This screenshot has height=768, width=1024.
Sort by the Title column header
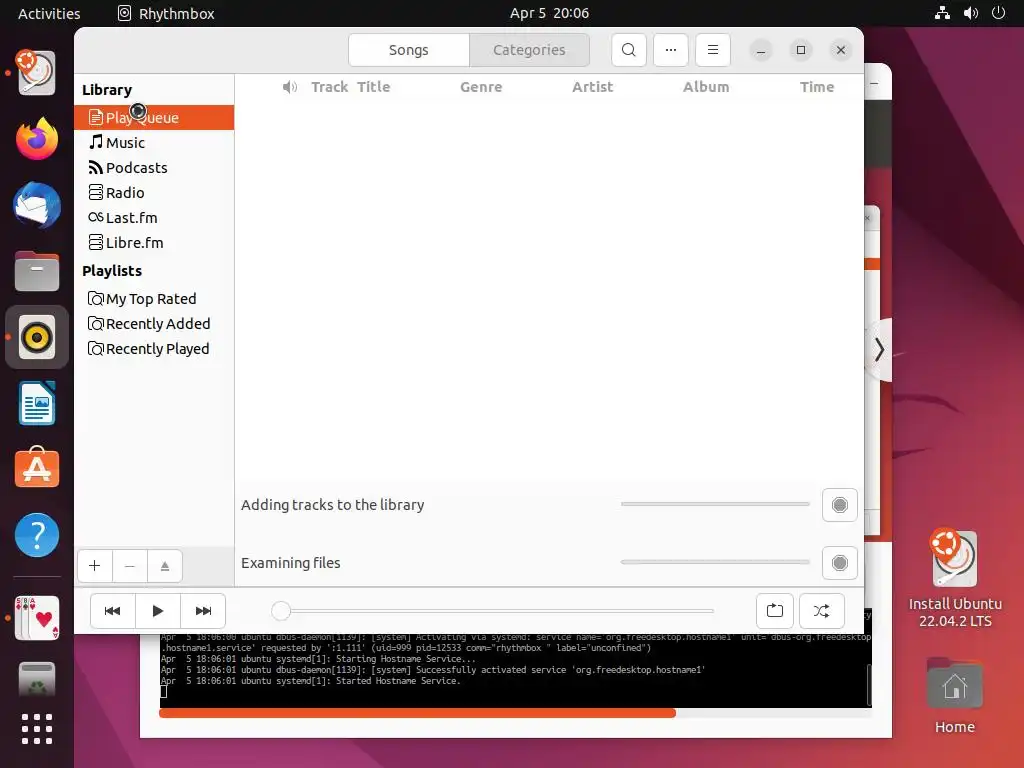[x=374, y=87]
